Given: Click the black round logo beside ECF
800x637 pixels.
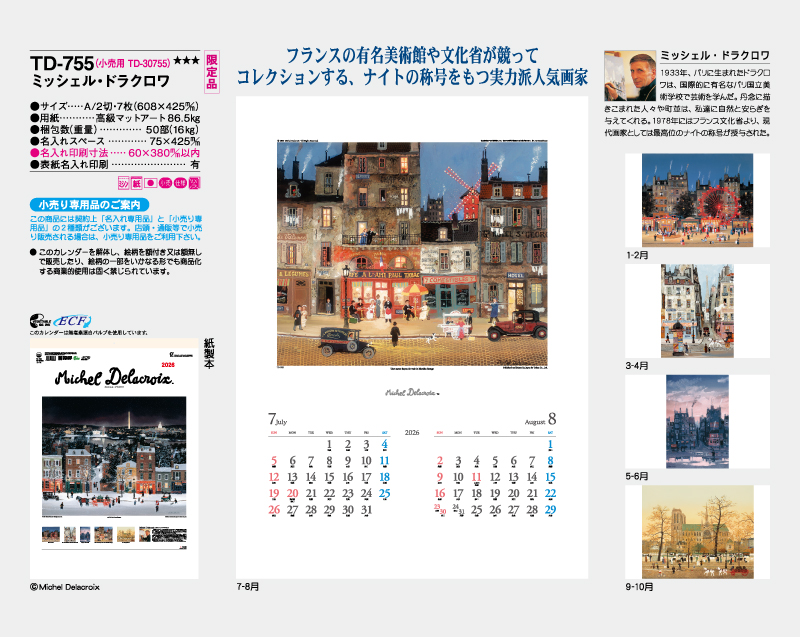Looking at the screenshot, I should [40, 321].
